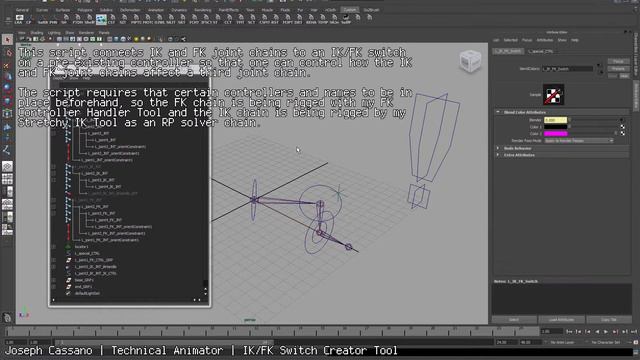640x360 pixels.
Task: Expand l_joint1_FK_CTRL_GRP row in outliner
Action: [x=54, y=260]
